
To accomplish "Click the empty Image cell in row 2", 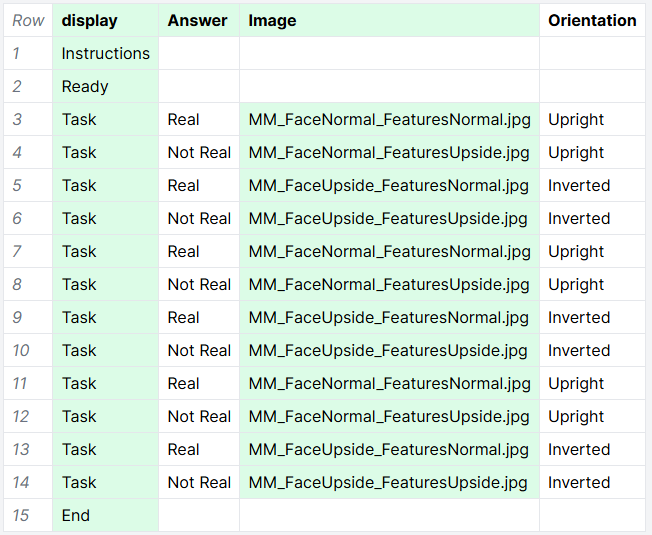I will click(x=389, y=86).
